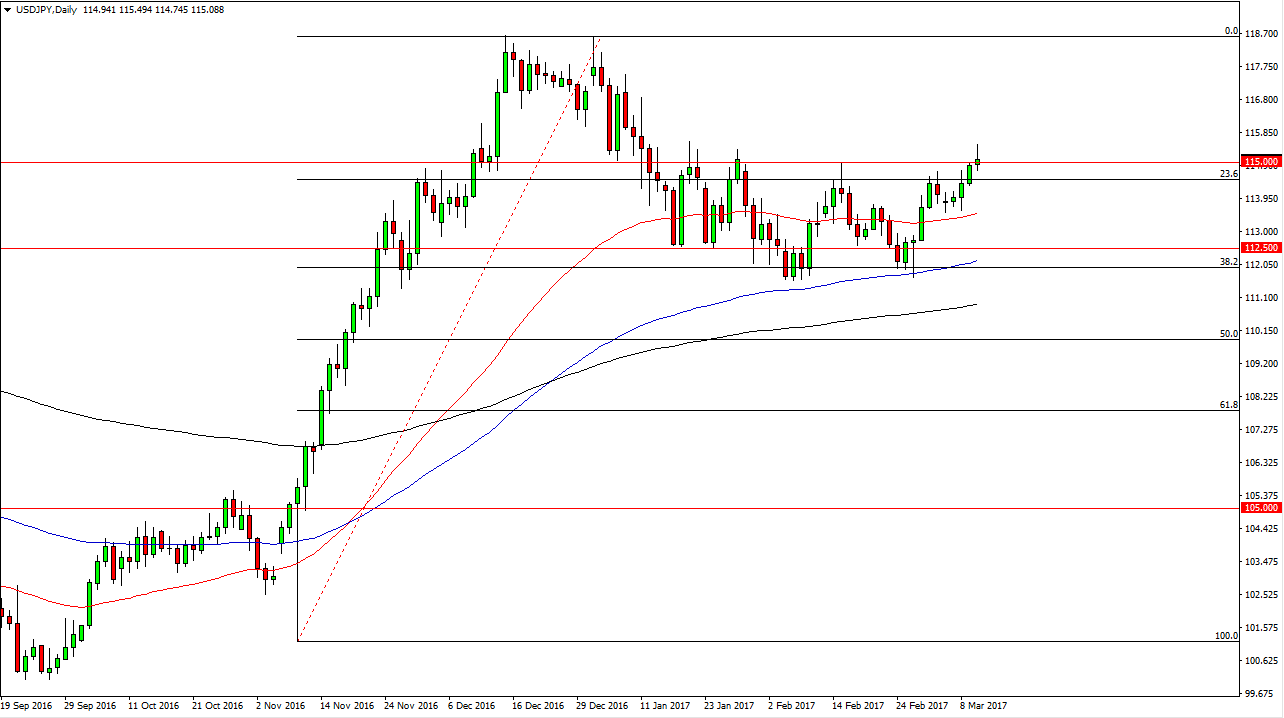The width and height of the screenshot is (1284, 718).
Task: Click the 2 Nov 2016 date label
Action: 281,706
